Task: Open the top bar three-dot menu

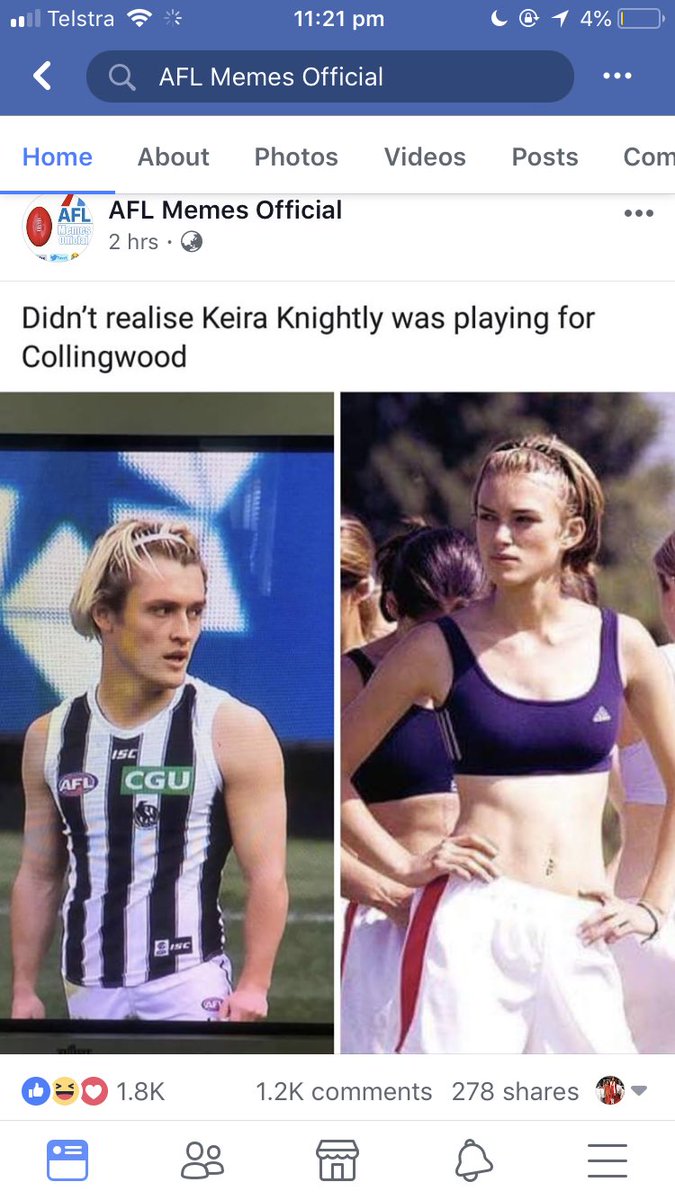Action: coord(617,76)
